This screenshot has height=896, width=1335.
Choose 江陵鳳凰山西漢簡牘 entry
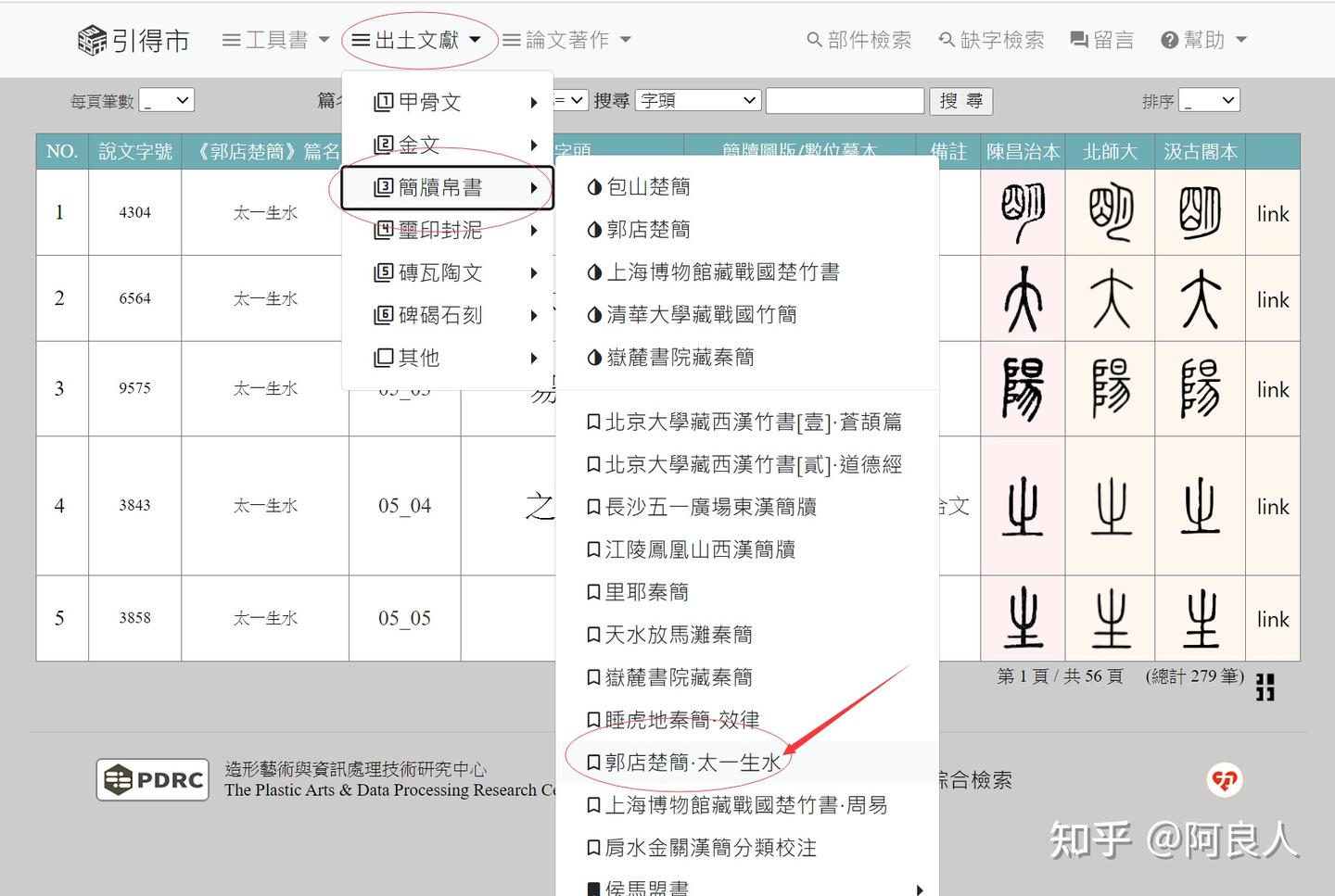click(x=692, y=550)
